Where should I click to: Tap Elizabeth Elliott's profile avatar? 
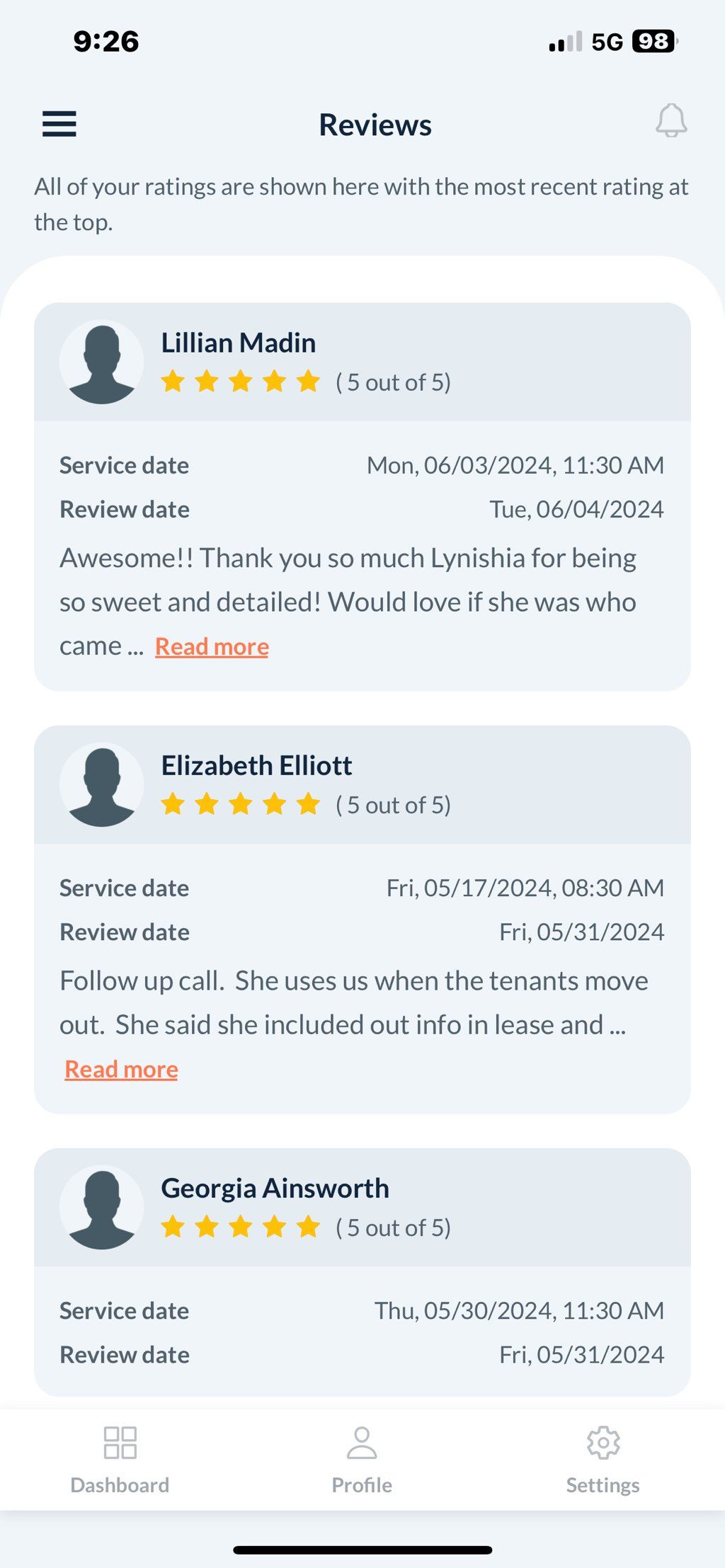(x=102, y=785)
